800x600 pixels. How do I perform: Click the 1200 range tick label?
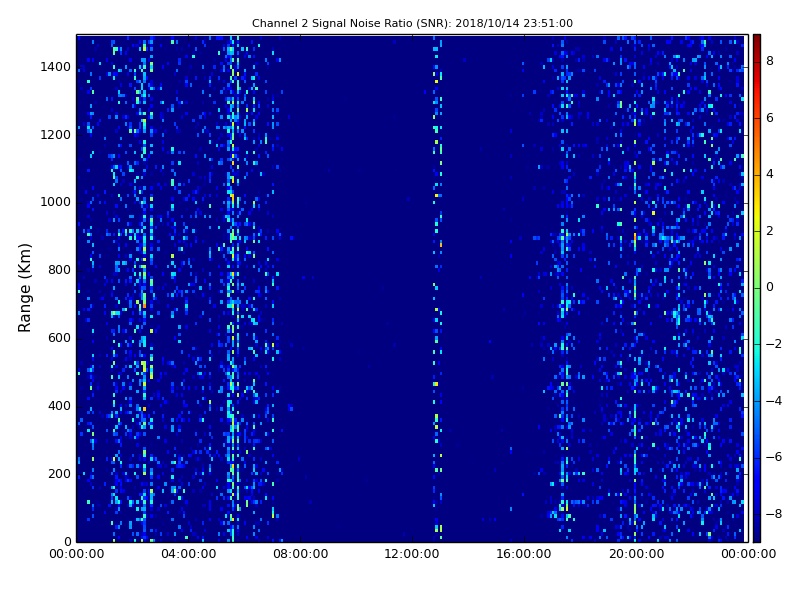pyautogui.click(x=56, y=135)
